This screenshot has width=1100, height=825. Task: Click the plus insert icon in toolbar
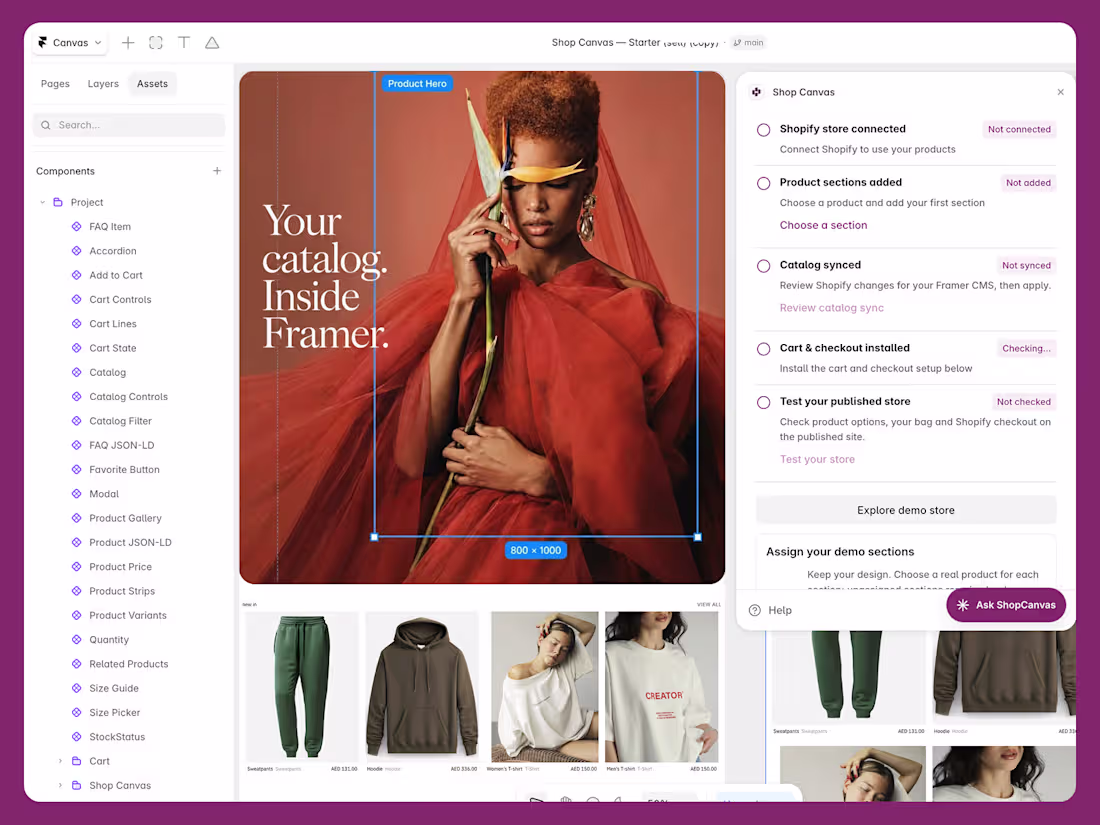pyautogui.click(x=128, y=43)
